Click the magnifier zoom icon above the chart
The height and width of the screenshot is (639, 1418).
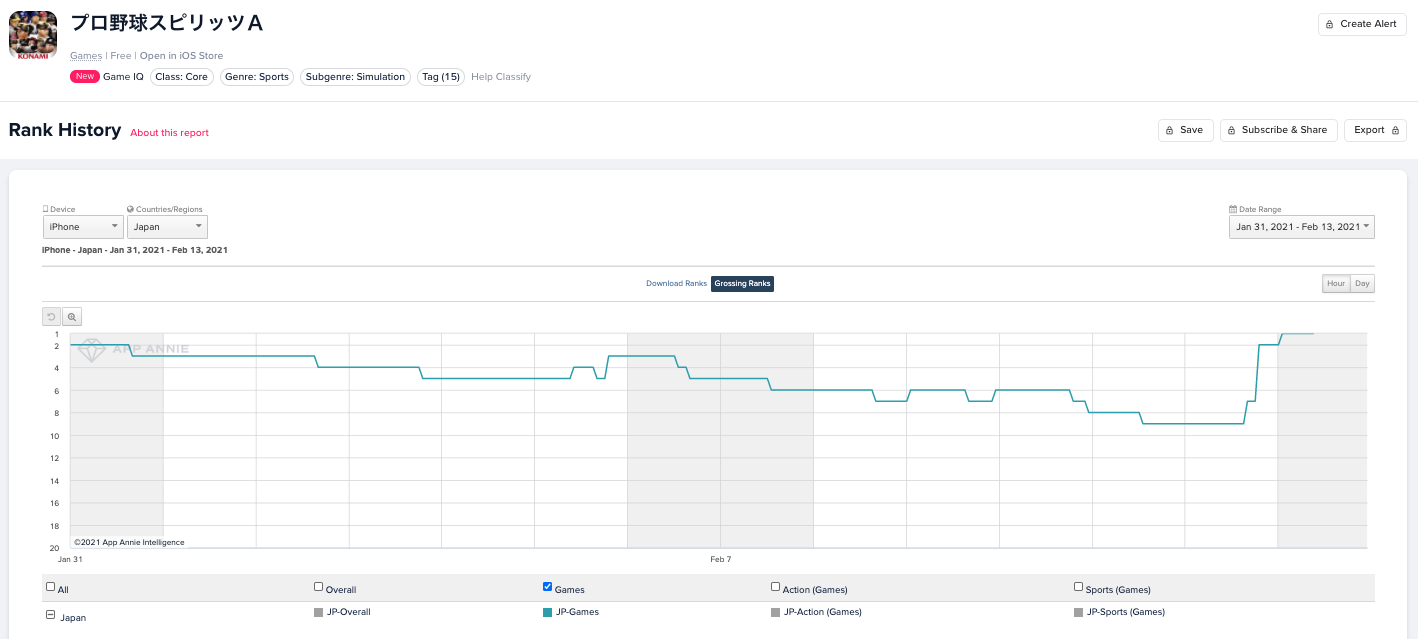click(x=72, y=316)
